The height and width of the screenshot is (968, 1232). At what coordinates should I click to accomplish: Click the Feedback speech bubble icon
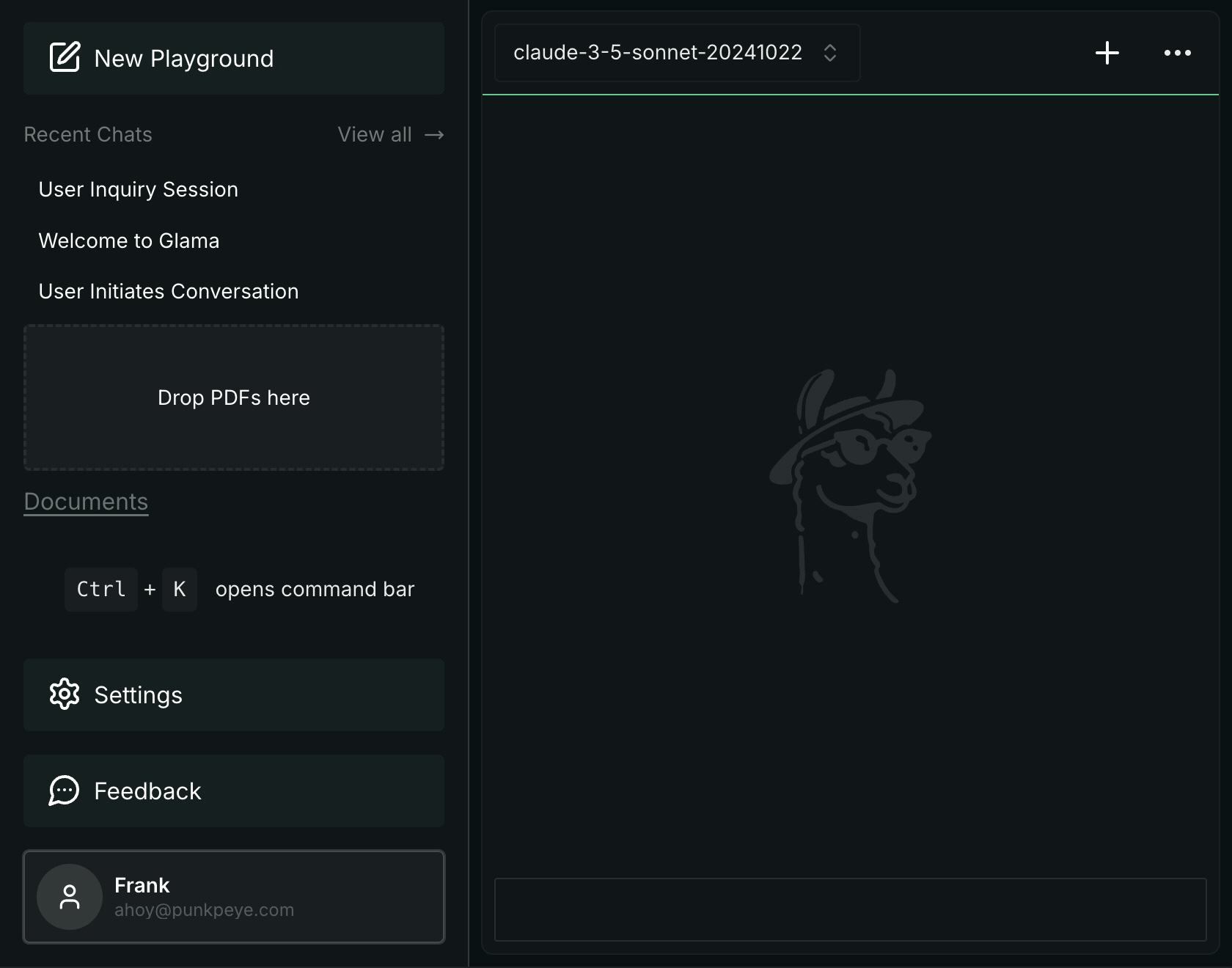click(x=65, y=791)
